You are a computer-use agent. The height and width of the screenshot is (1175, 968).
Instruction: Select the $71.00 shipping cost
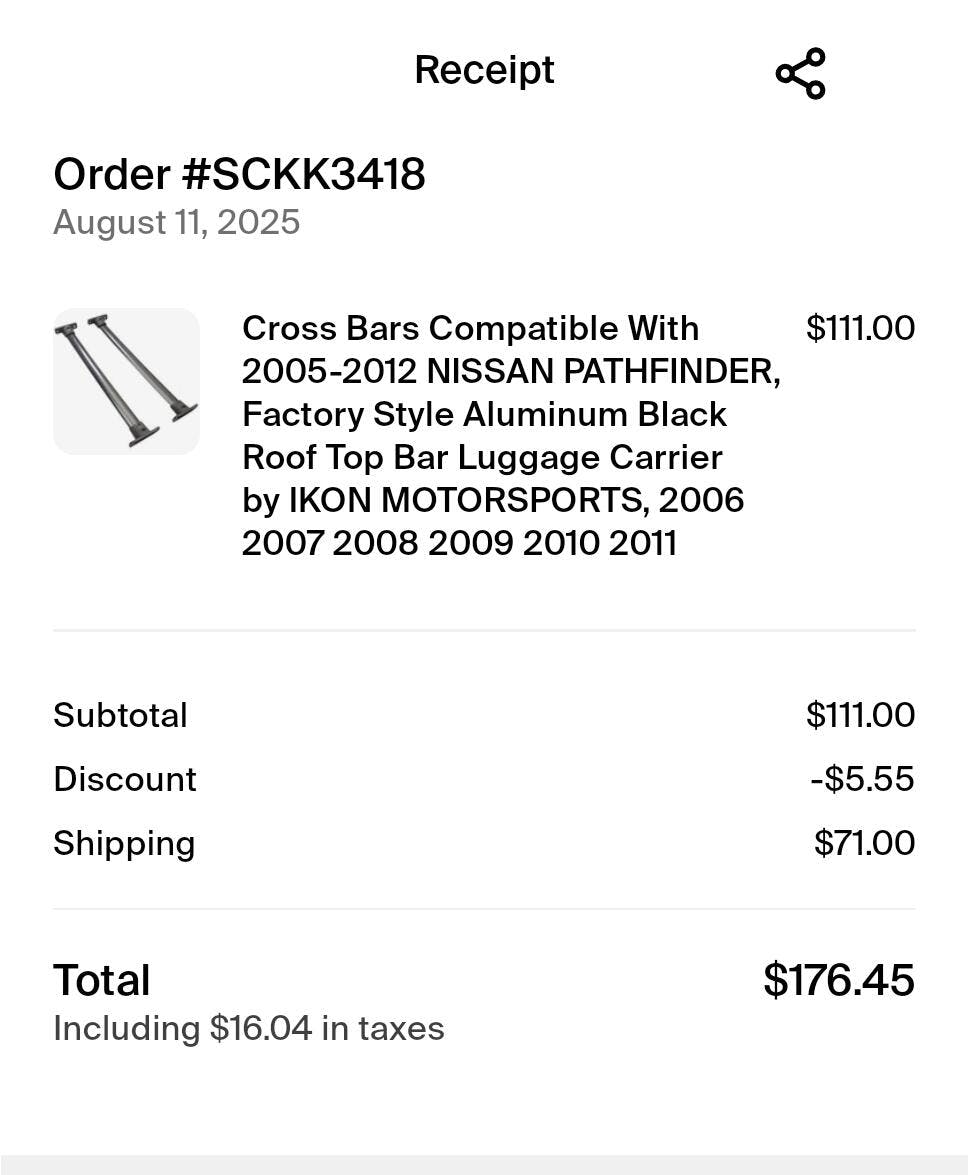(x=864, y=843)
